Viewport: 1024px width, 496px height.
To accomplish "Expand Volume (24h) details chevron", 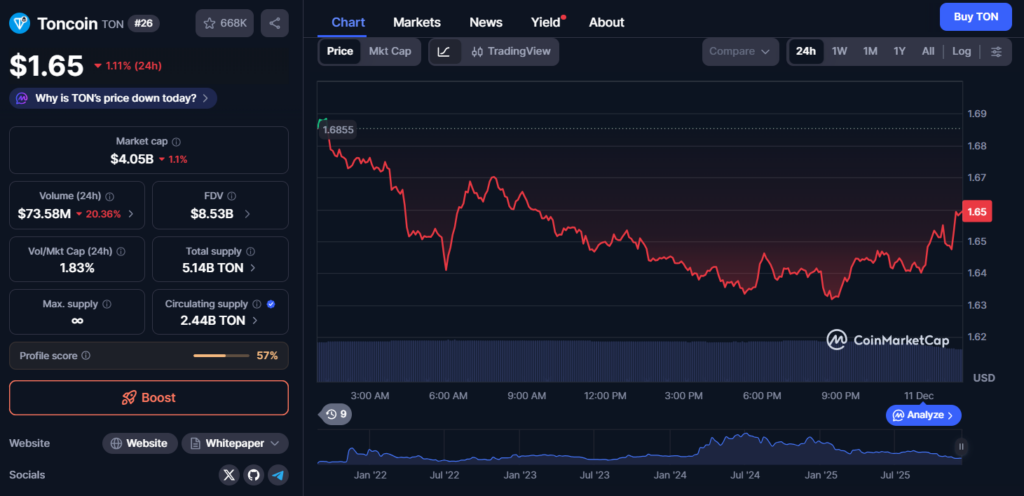I will tap(131, 213).
